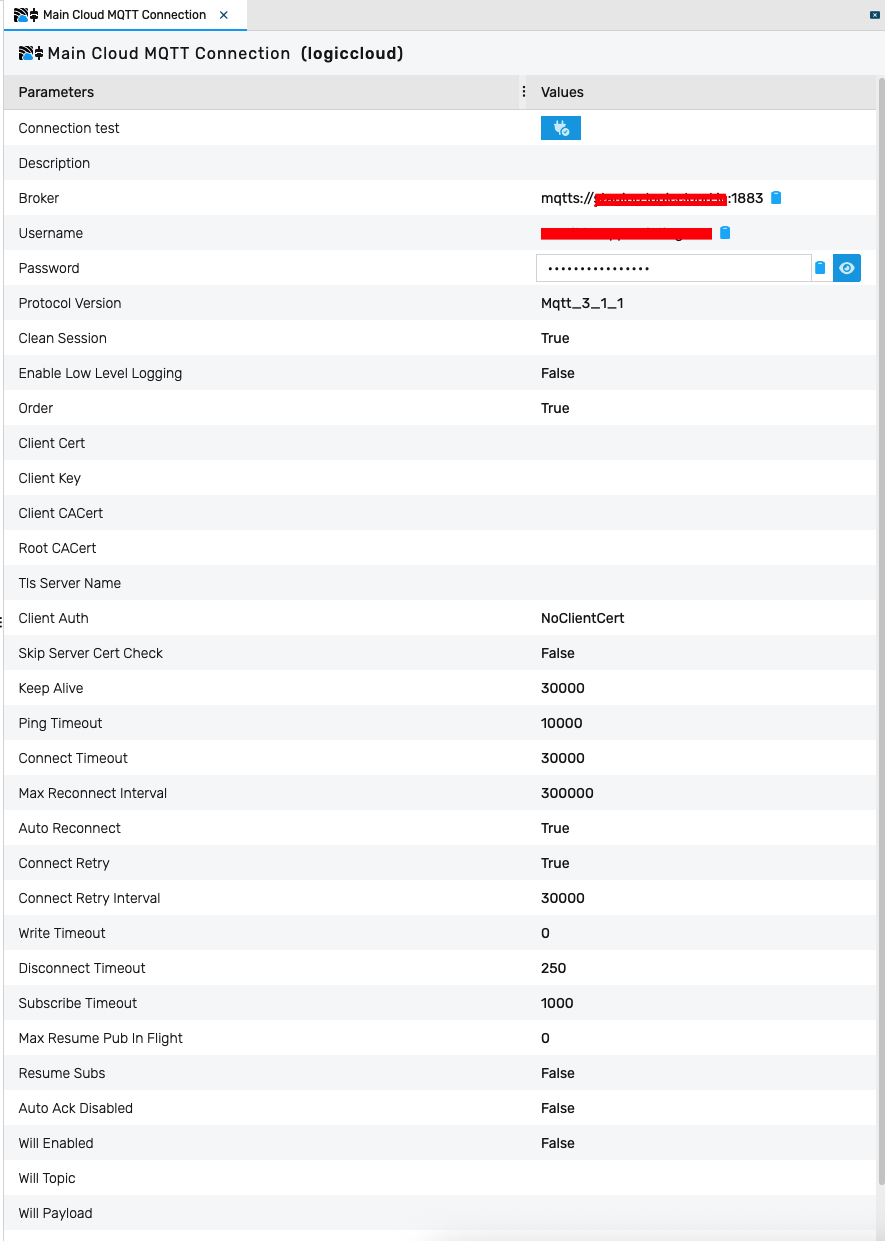Open the Protocol Version dropdown
This screenshot has width=885, height=1241.
[583, 302]
